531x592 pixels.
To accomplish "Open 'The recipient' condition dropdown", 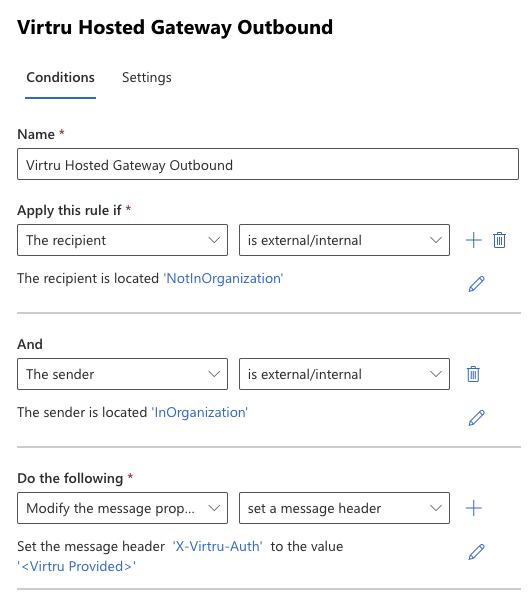I will [x=122, y=240].
